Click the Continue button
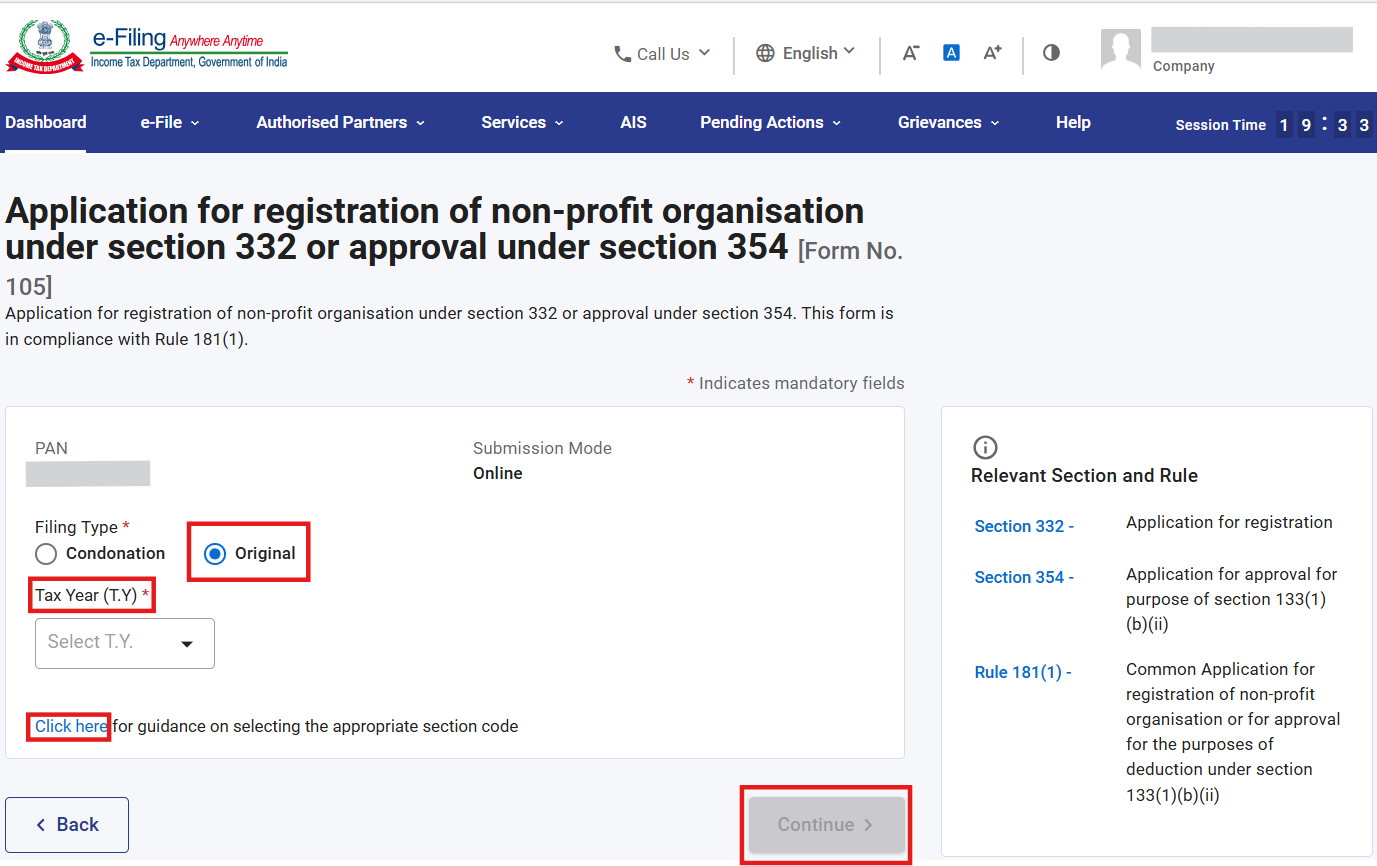The image size is (1377, 866). point(826,825)
